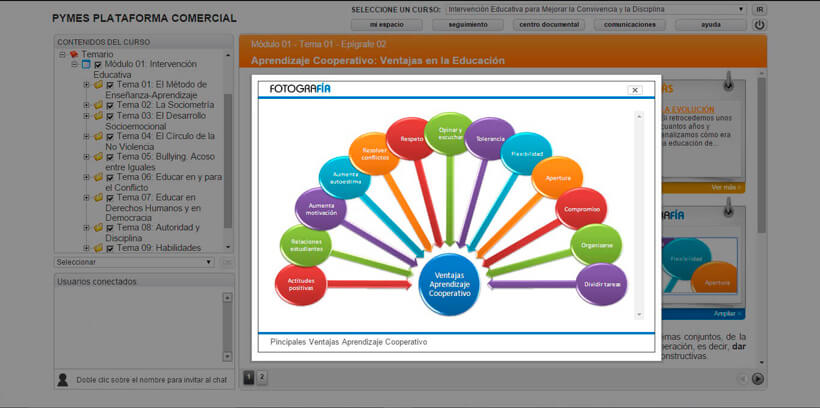Toggle Tema 01 checkbox
This screenshot has height=408, width=820.
pos(110,85)
